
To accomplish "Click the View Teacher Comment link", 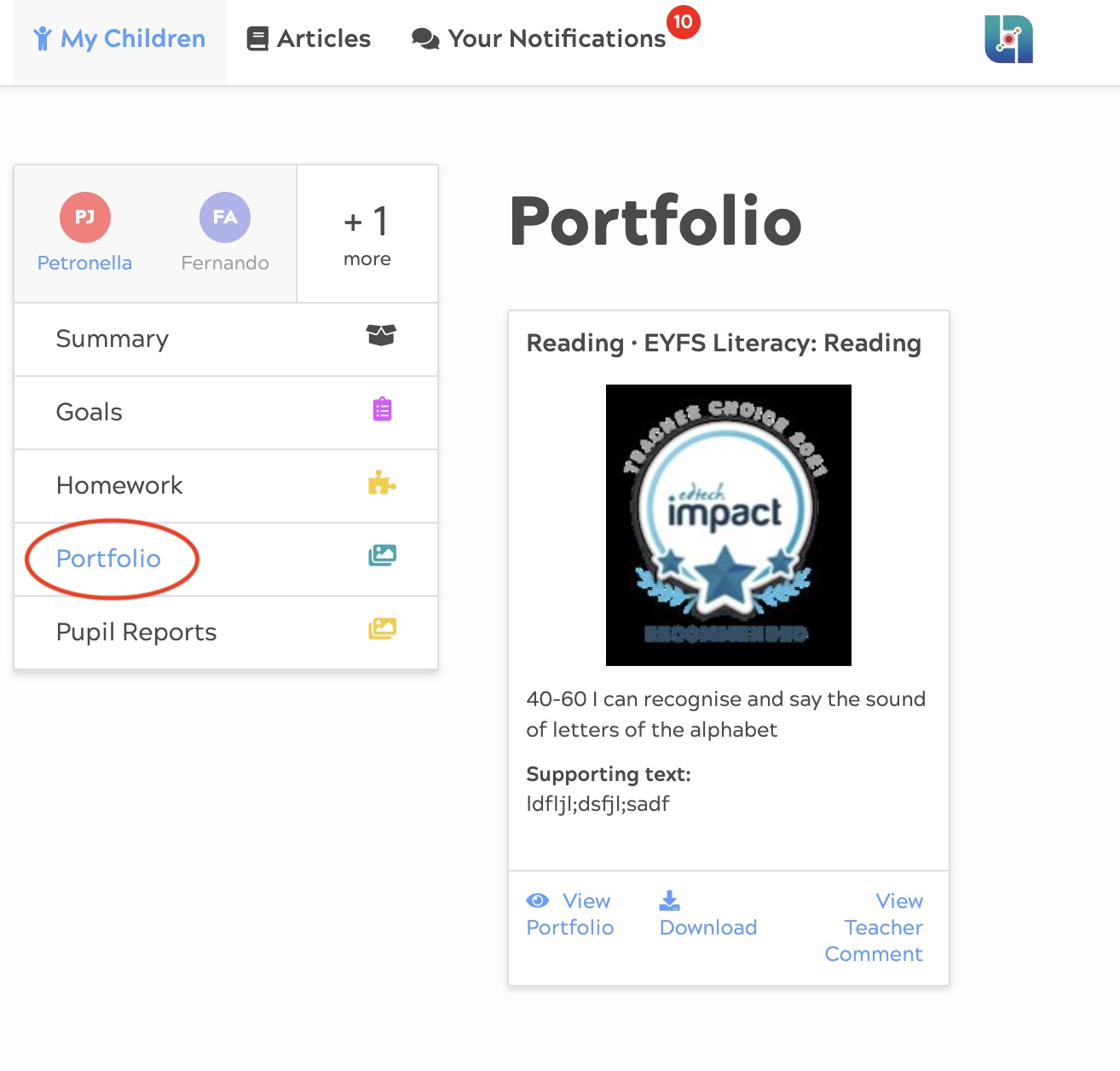I will (x=875, y=927).
